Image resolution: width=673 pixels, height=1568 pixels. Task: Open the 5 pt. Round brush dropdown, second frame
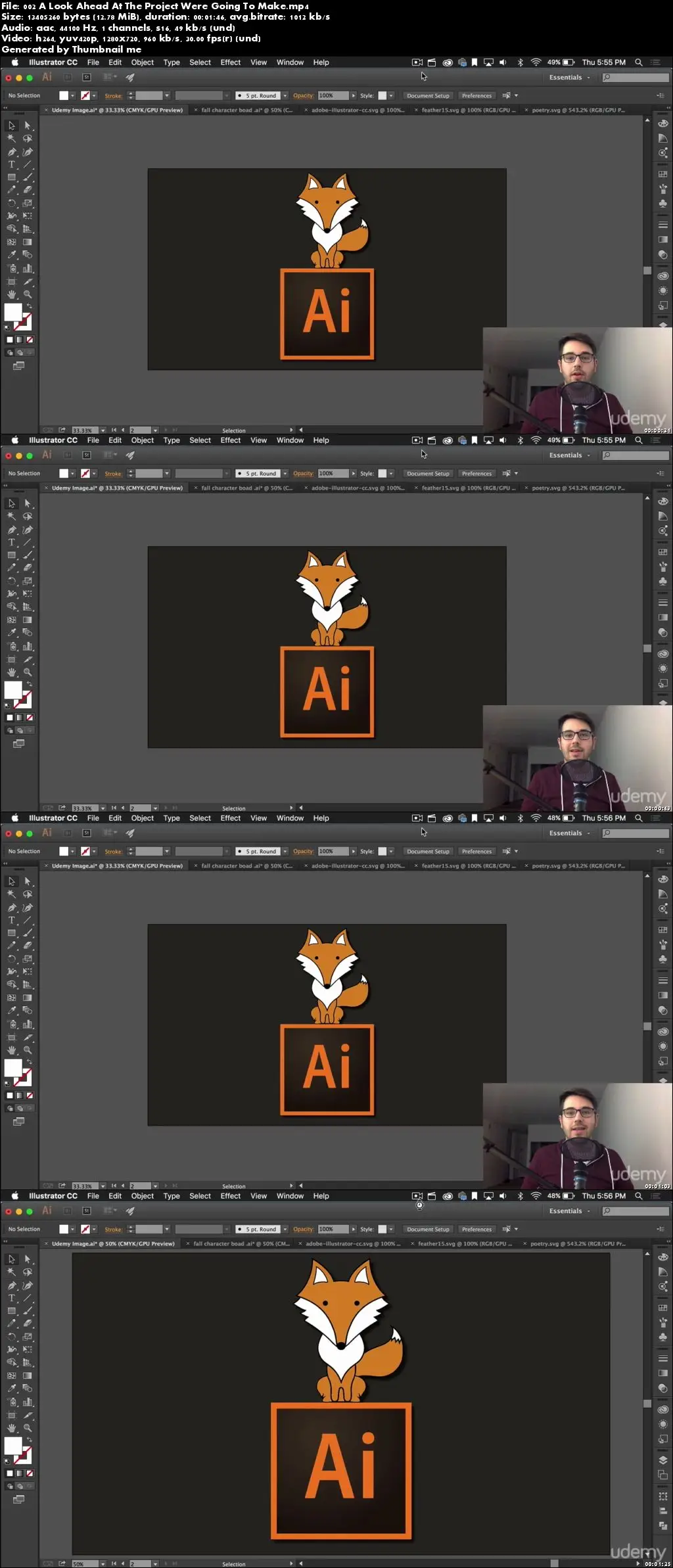[x=285, y=474]
